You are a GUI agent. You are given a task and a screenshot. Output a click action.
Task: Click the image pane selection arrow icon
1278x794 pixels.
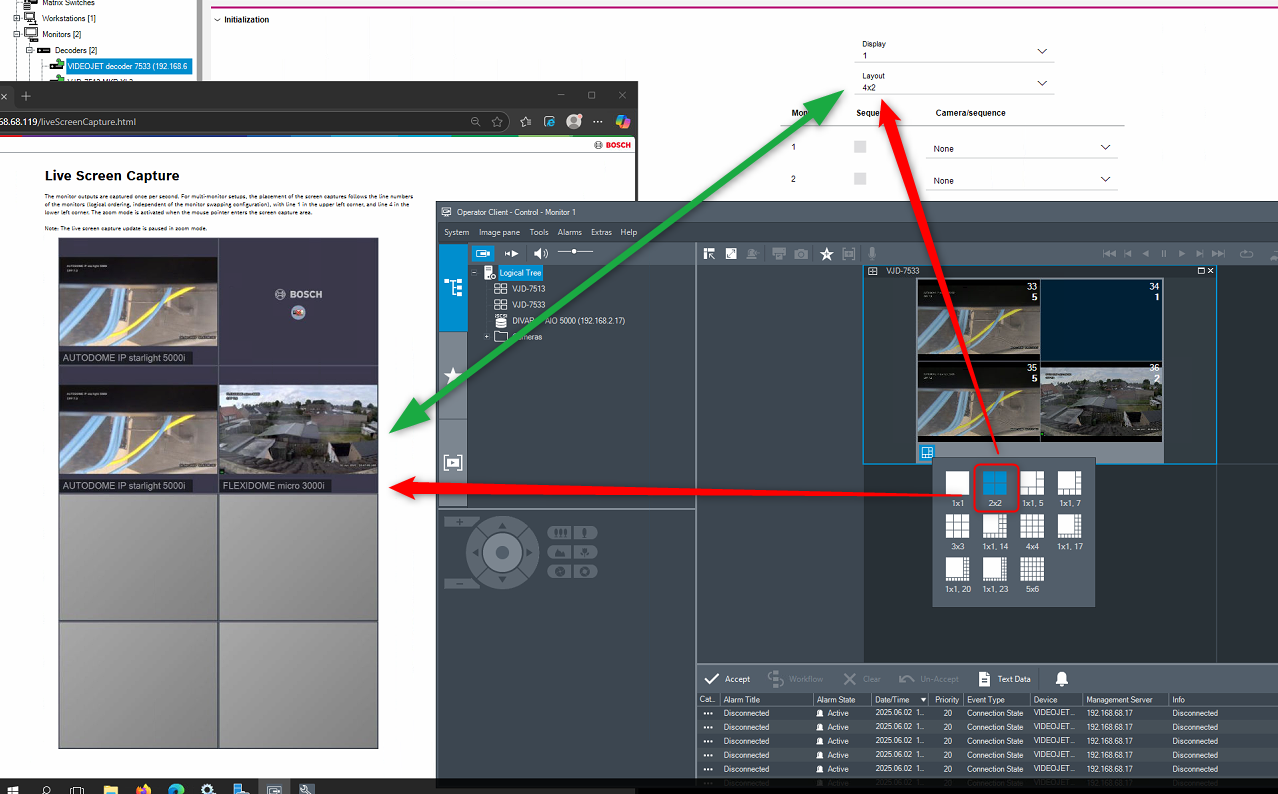tap(711, 254)
